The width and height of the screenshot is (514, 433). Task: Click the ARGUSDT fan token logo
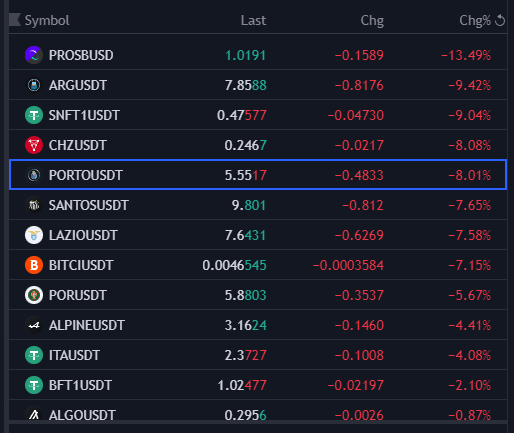pos(34,85)
